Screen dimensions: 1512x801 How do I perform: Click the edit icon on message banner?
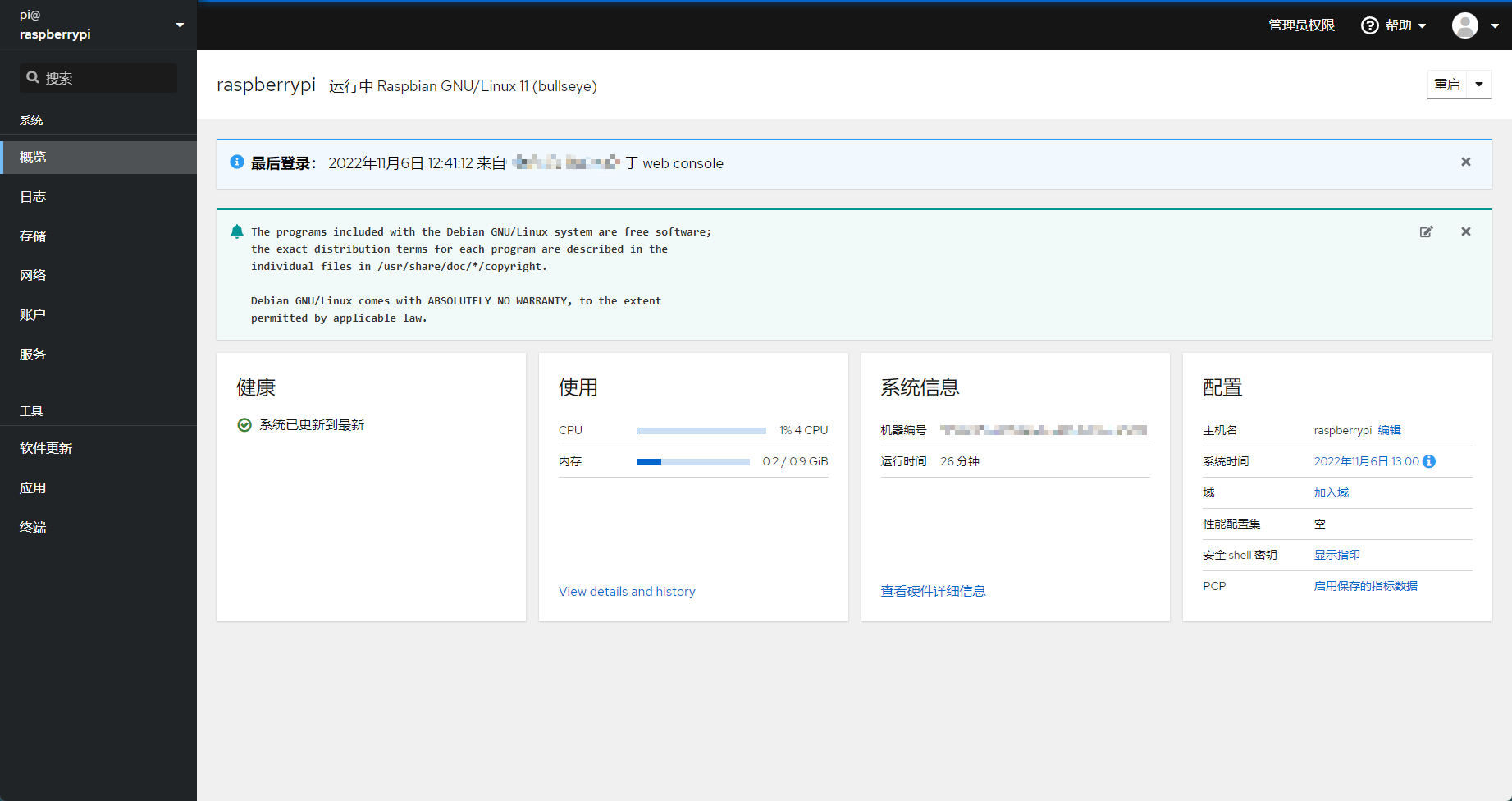(x=1427, y=231)
